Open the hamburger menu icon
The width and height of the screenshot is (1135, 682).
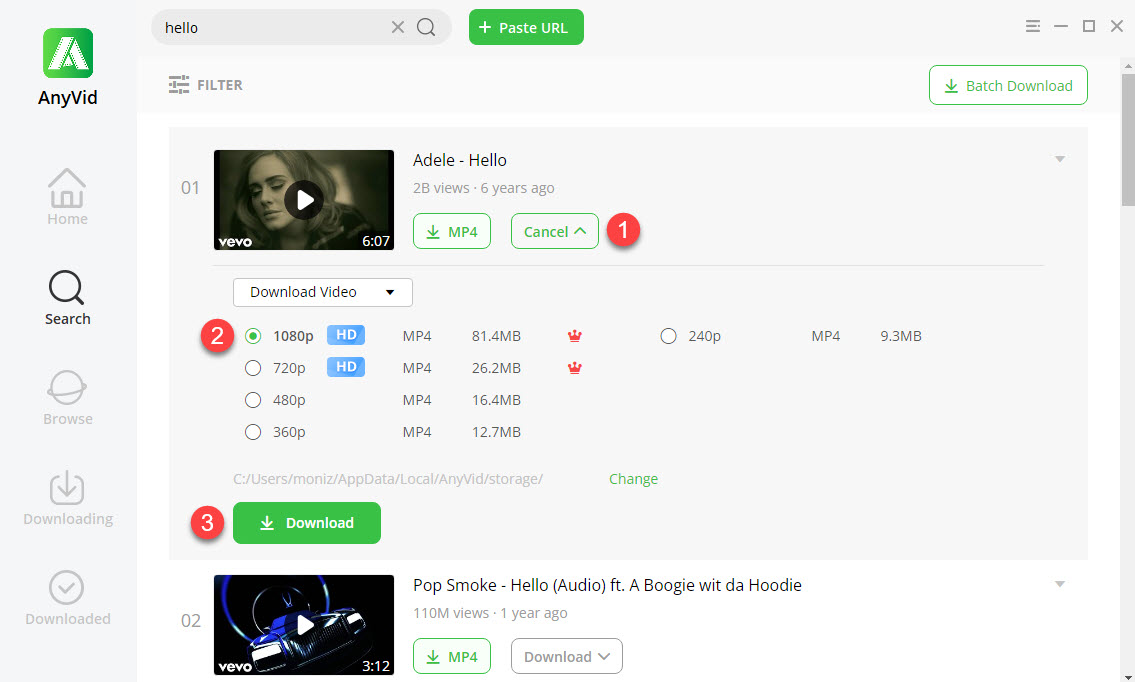1033,26
